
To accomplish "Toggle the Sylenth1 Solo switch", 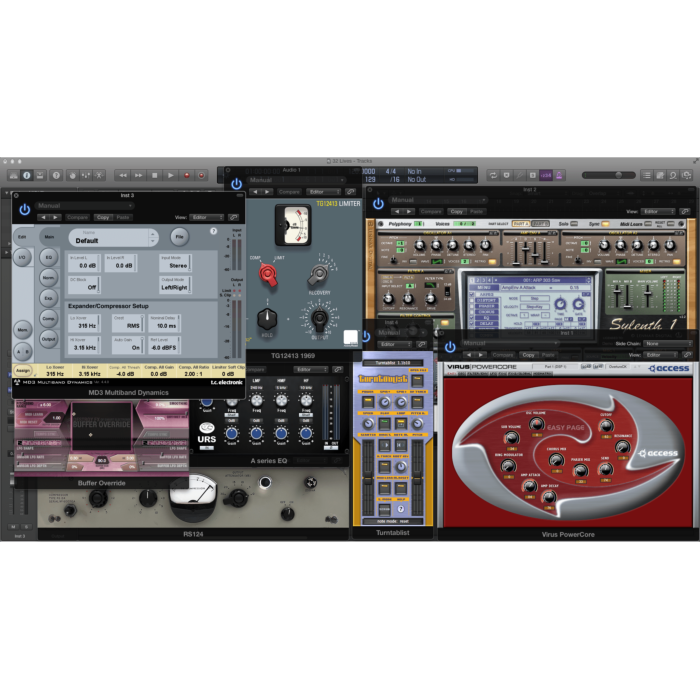I will (574, 224).
